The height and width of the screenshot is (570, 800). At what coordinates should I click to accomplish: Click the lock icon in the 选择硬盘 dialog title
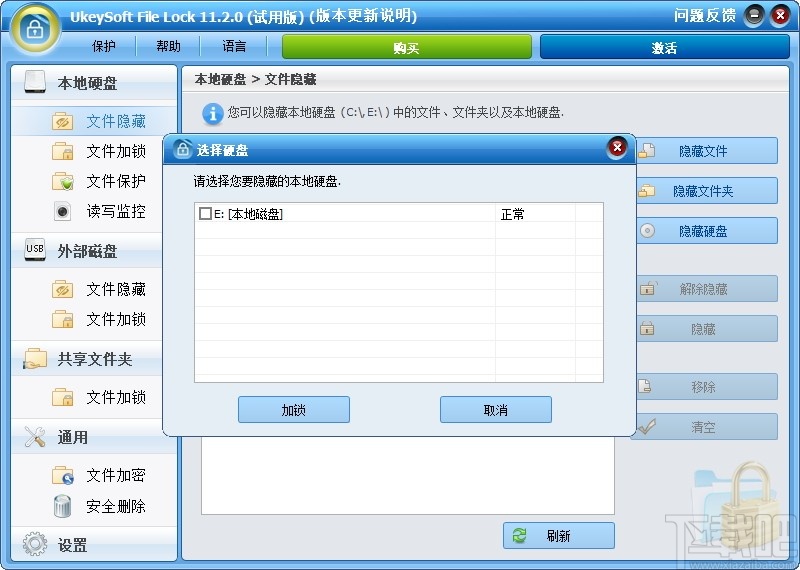click(x=183, y=149)
